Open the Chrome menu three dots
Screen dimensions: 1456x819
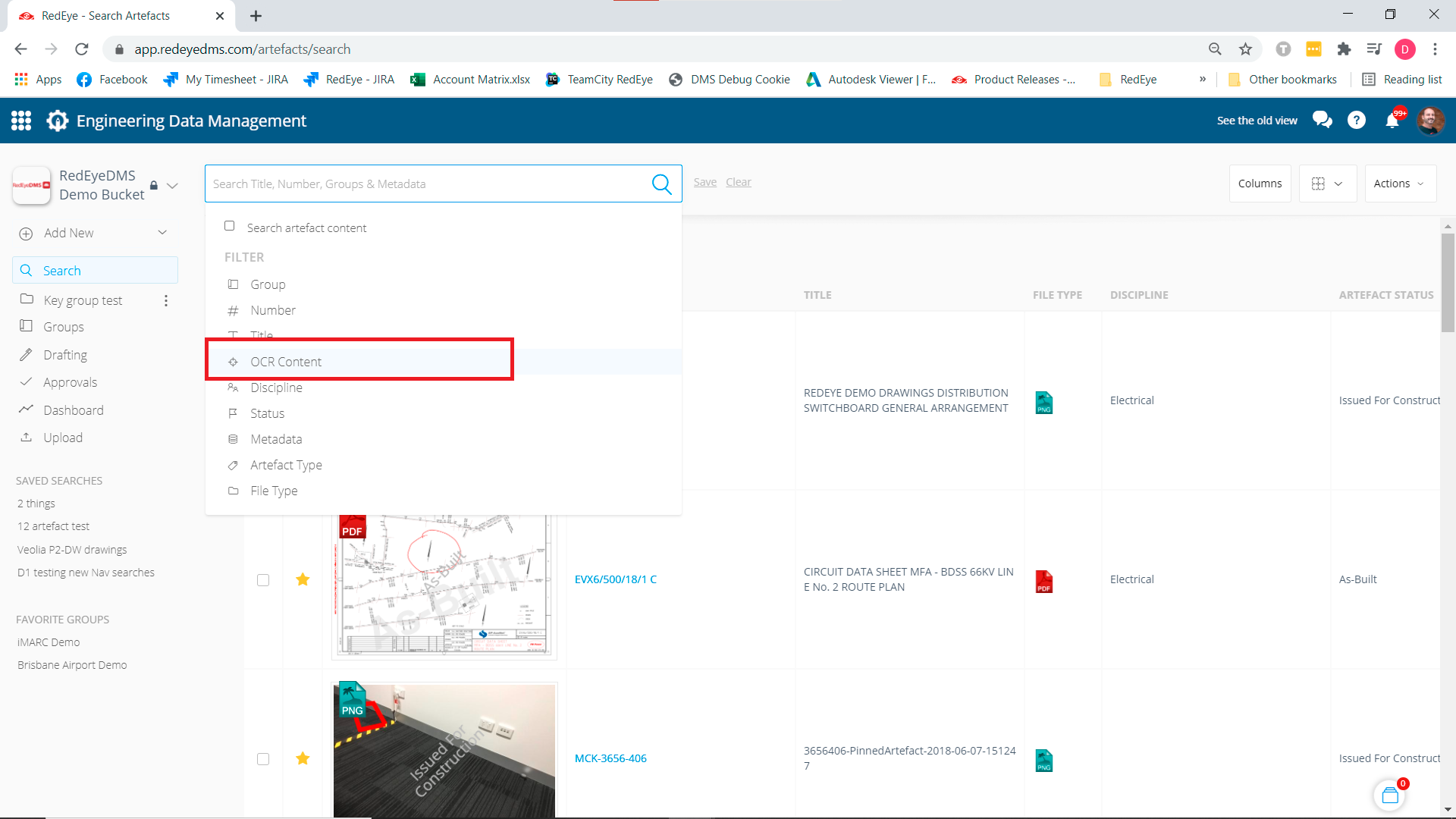pos(1435,49)
